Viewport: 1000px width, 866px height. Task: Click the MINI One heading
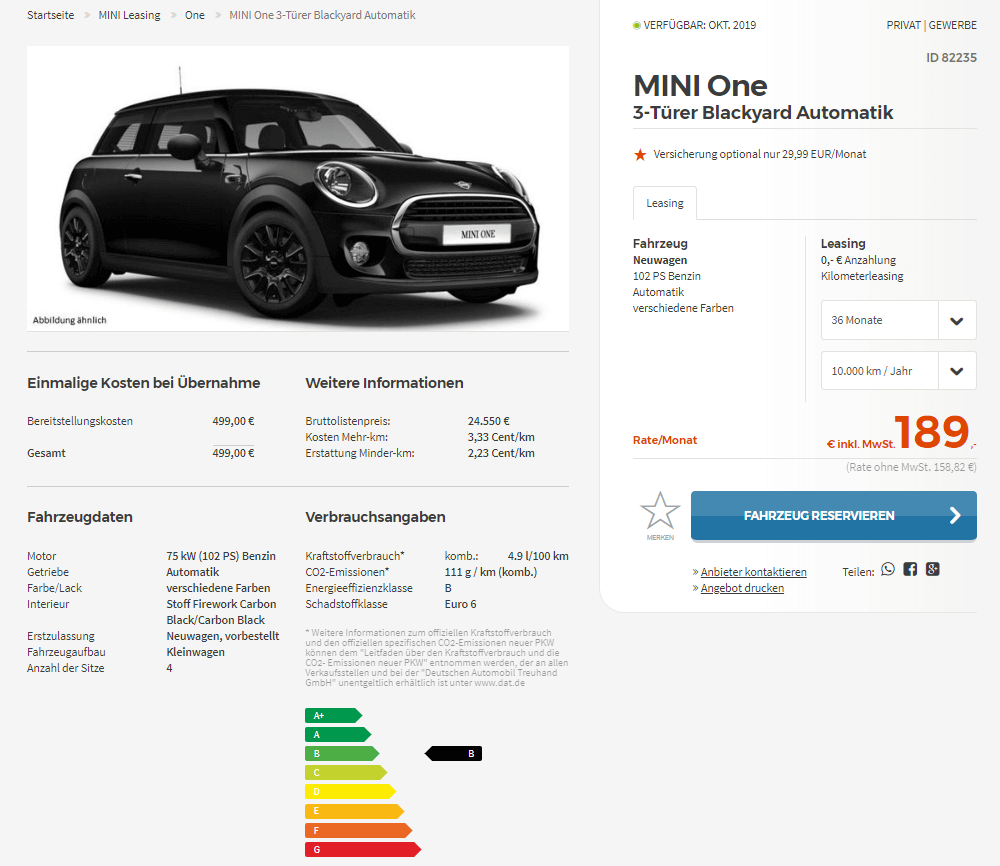pos(700,85)
